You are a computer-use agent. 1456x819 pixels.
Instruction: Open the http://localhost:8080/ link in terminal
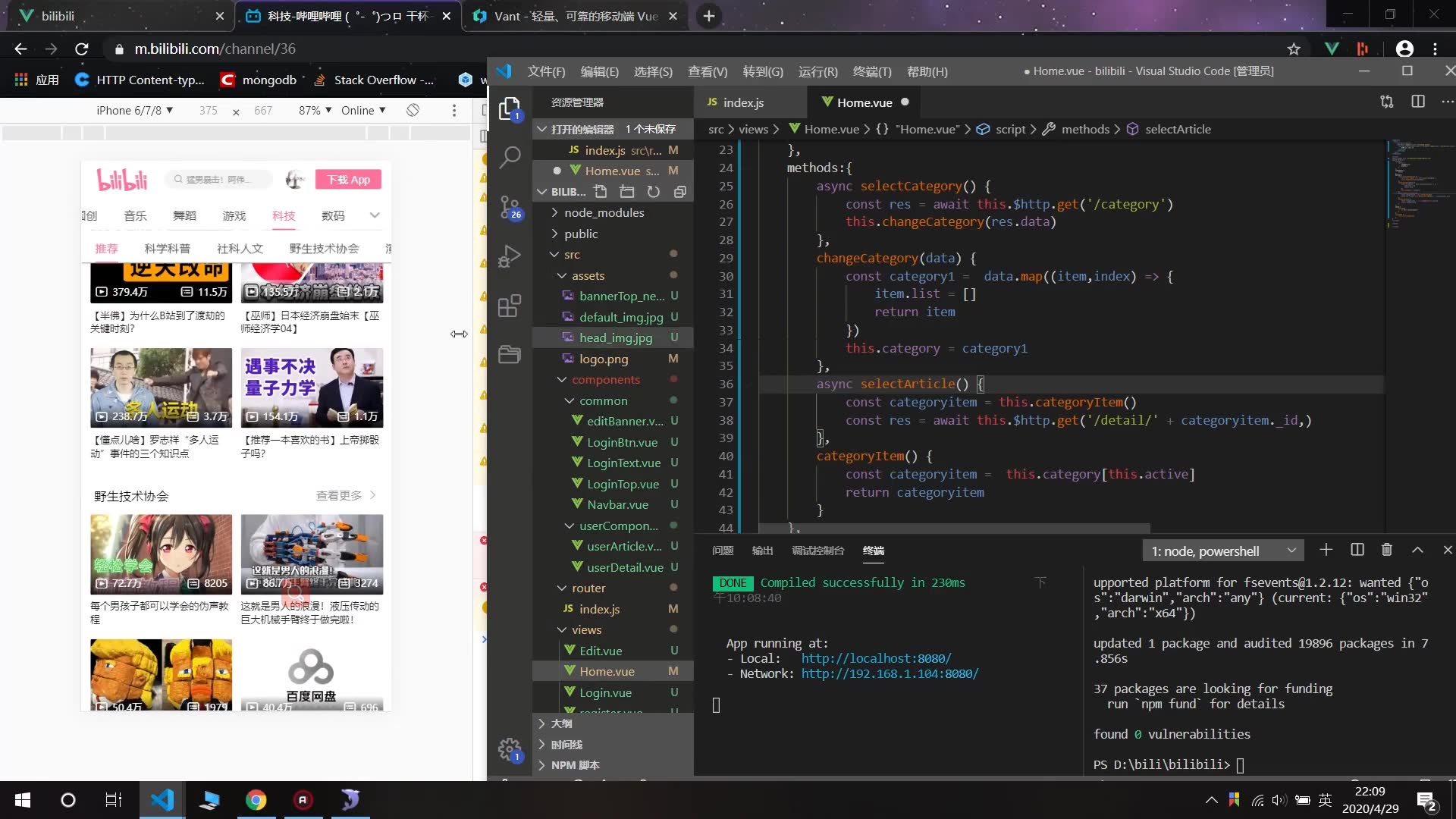(876, 658)
